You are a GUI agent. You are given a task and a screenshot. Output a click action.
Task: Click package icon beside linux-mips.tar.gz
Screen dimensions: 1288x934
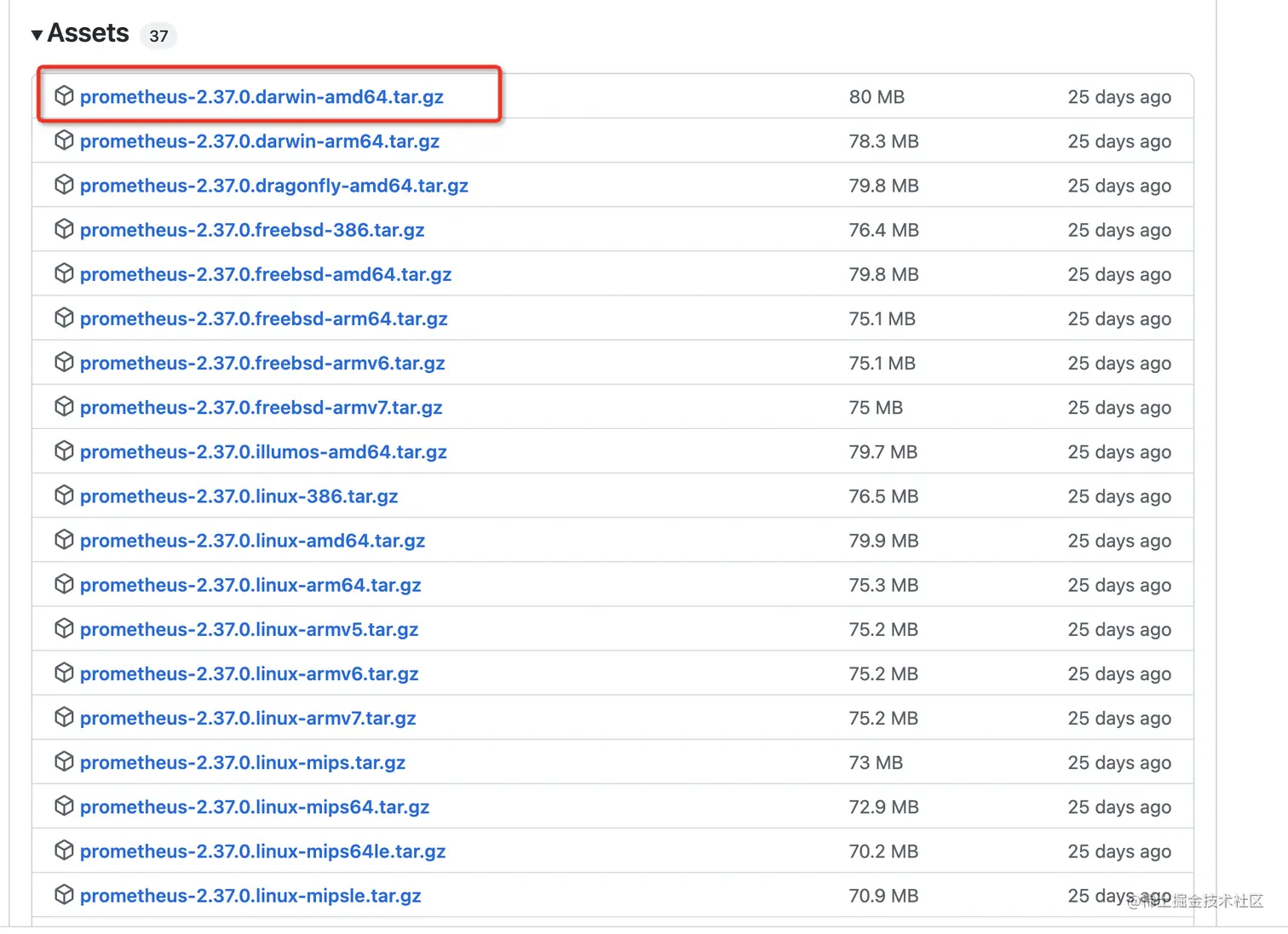click(x=64, y=761)
